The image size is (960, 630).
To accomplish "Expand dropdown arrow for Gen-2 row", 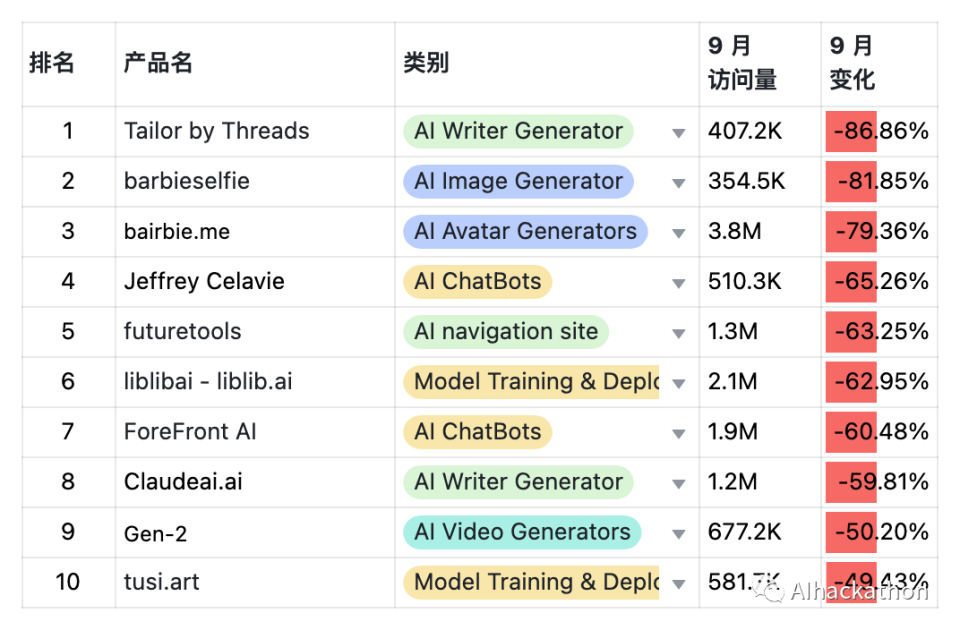I will (x=679, y=533).
